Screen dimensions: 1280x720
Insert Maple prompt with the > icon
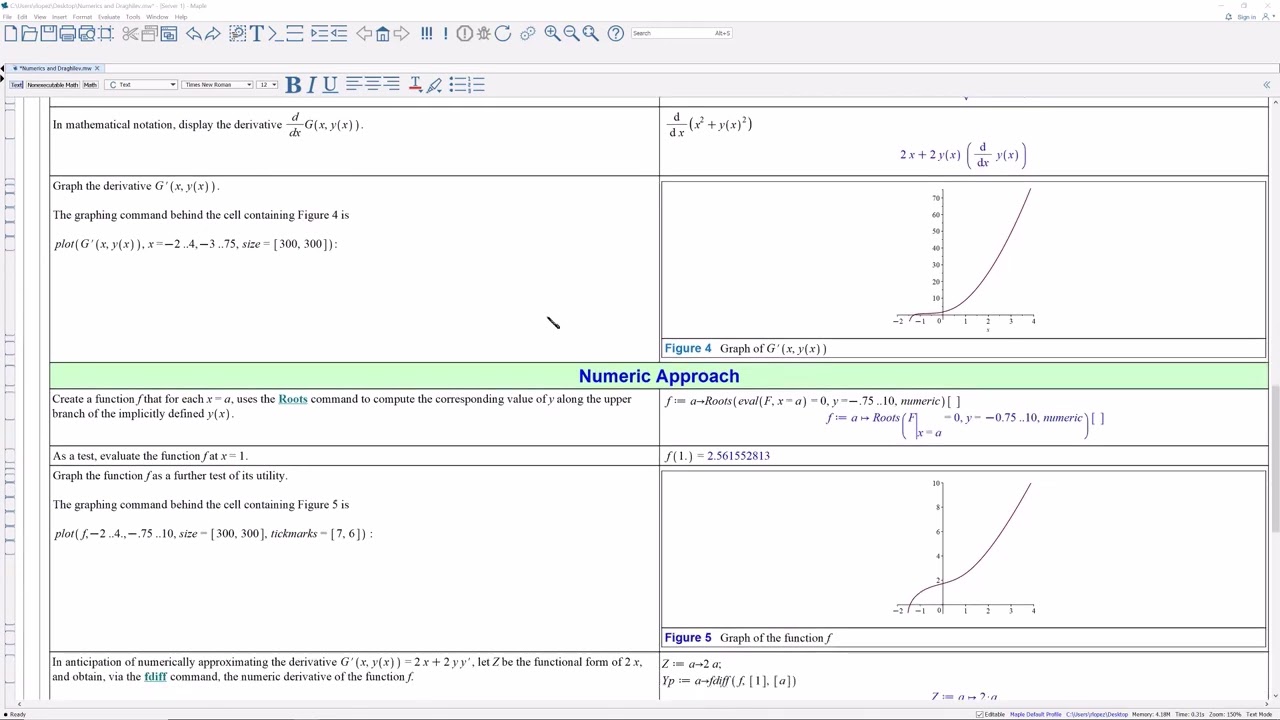(x=275, y=34)
